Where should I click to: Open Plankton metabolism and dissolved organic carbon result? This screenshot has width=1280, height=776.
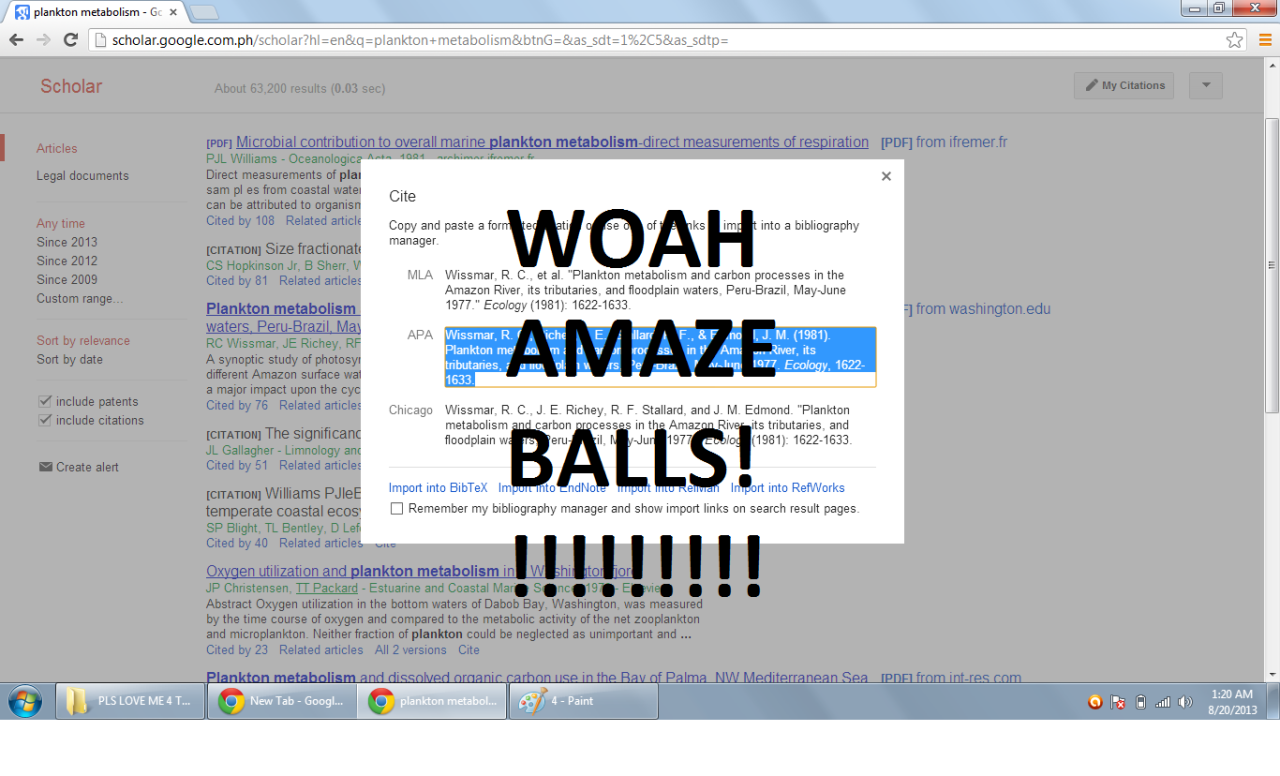pos(537,678)
